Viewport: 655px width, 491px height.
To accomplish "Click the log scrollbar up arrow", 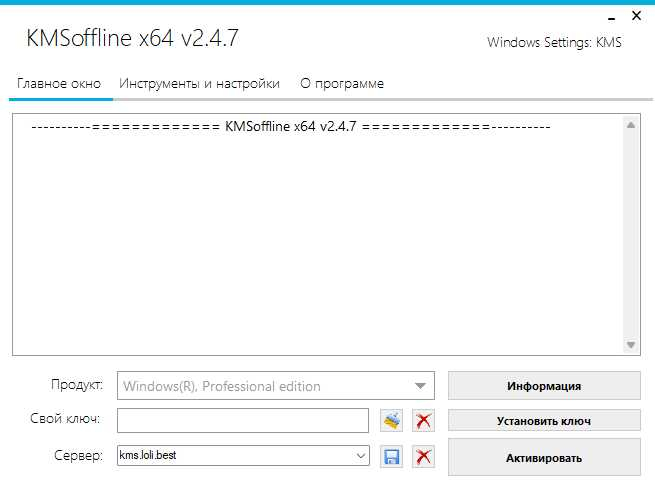I will coord(631,125).
